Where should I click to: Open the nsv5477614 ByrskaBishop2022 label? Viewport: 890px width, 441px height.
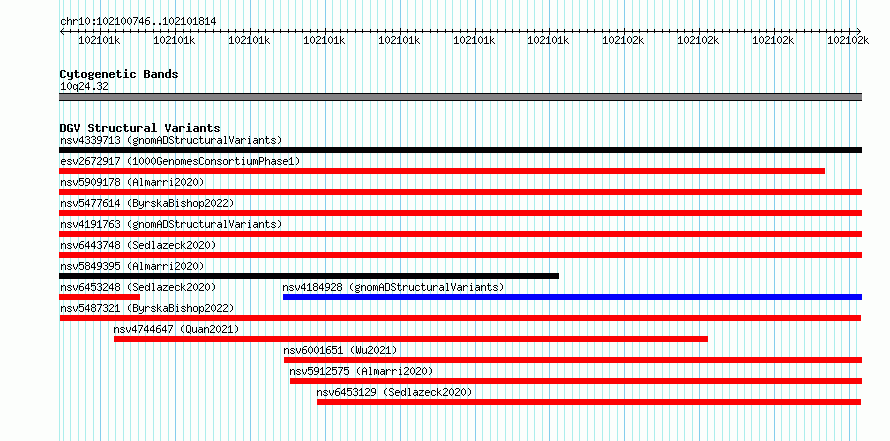[147, 203]
